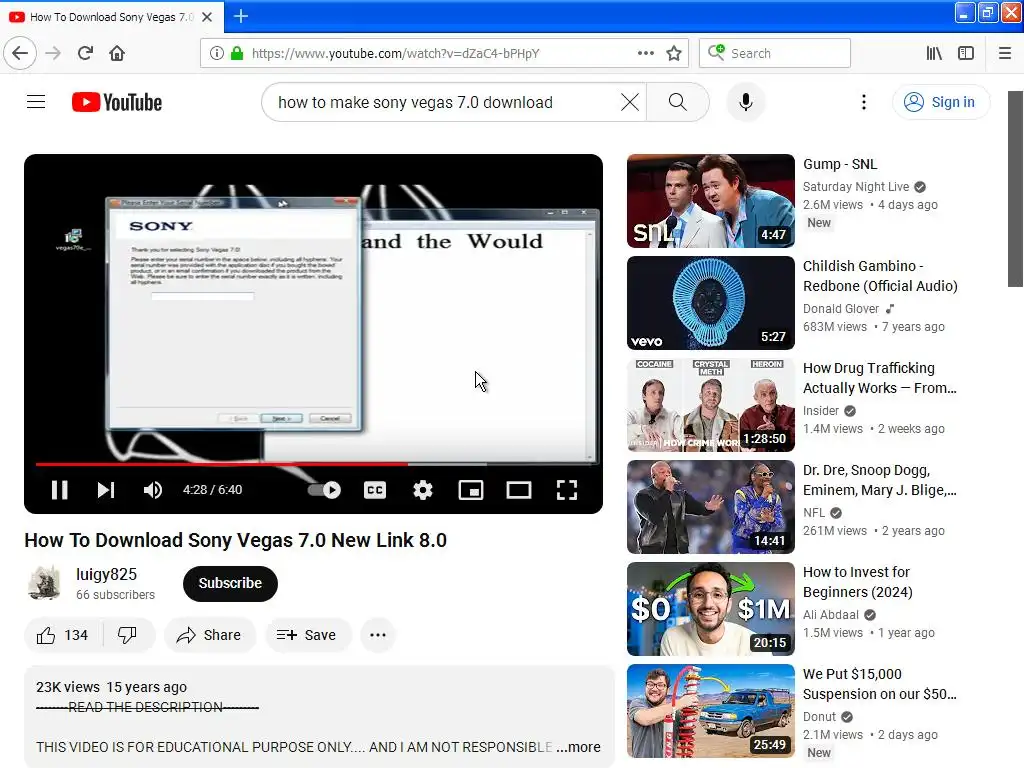This screenshot has height=768, width=1024.
Task: Share this video
Action: pos(210,635)
